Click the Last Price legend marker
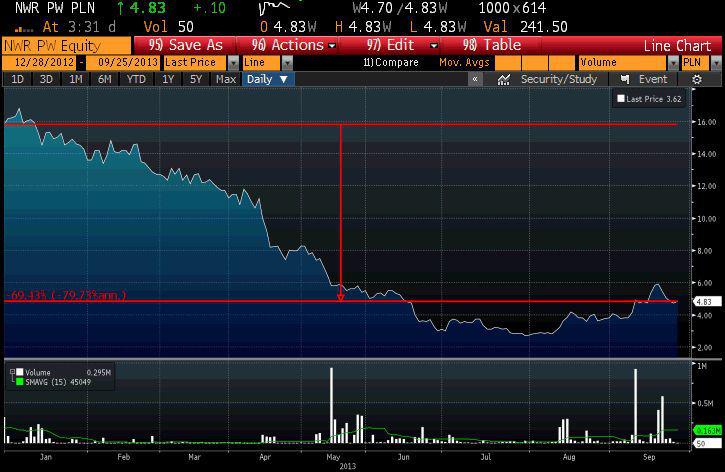Image resolution: width=725 pixels, height=472 pixels. 621,99
